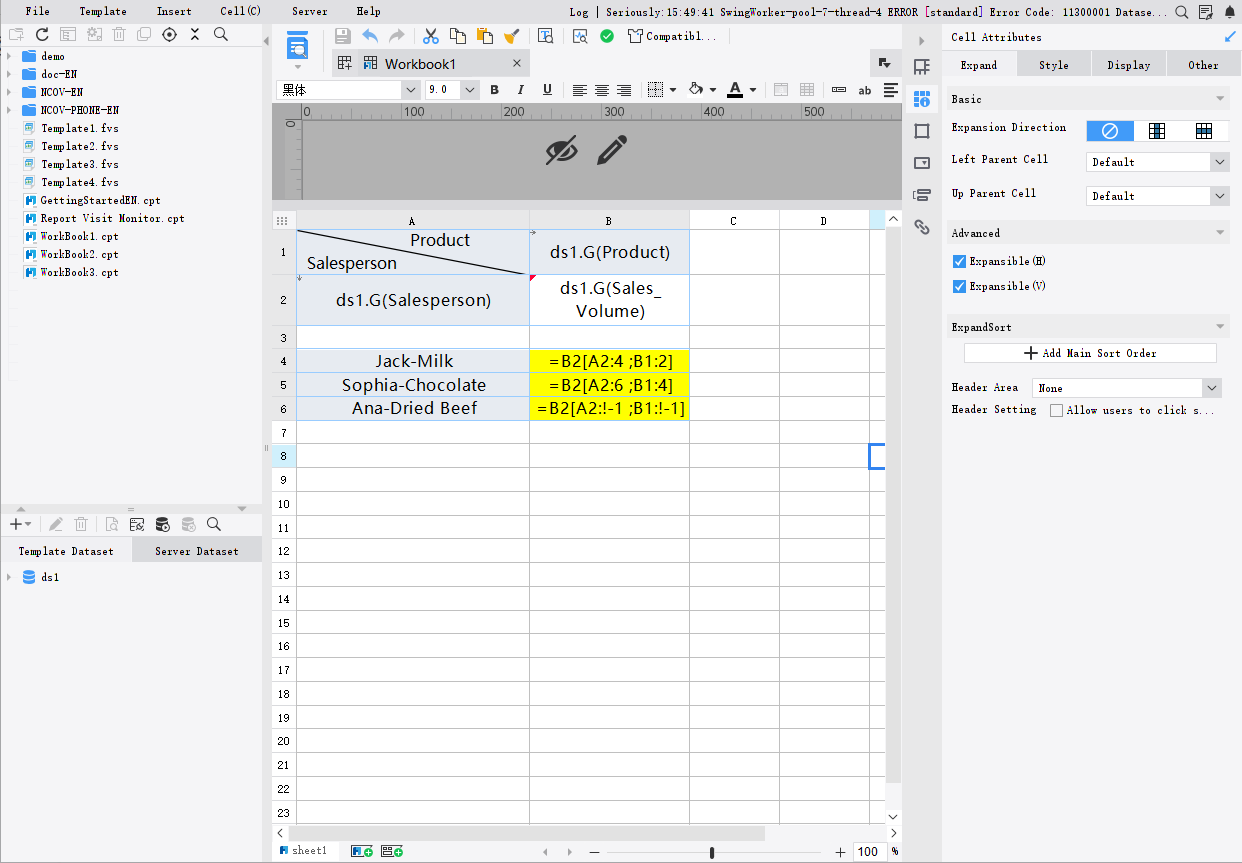Open the Server menu
Screen dimensions: 1242x863
click(309, 11)
